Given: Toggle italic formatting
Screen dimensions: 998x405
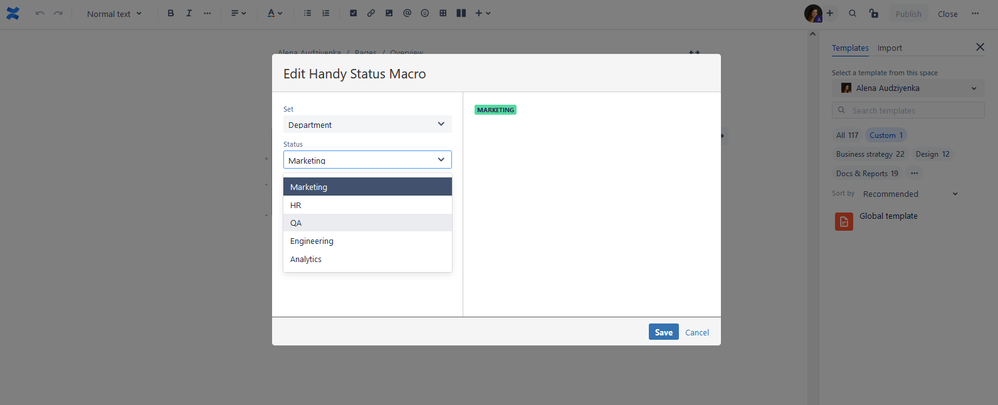Looking at the screenshot, I should pos(189,13).
